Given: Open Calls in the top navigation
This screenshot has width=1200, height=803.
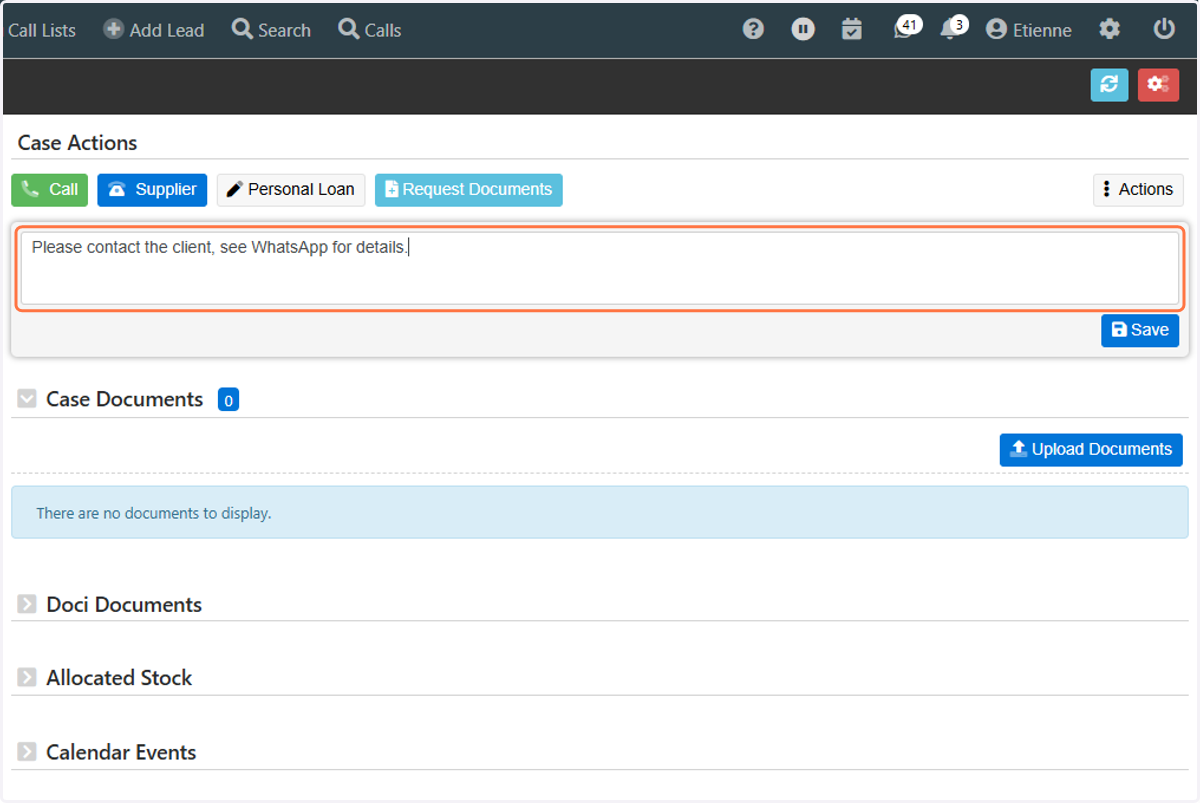Looking at the screenshot, I should pyautogui.click(x=370, y=30).
